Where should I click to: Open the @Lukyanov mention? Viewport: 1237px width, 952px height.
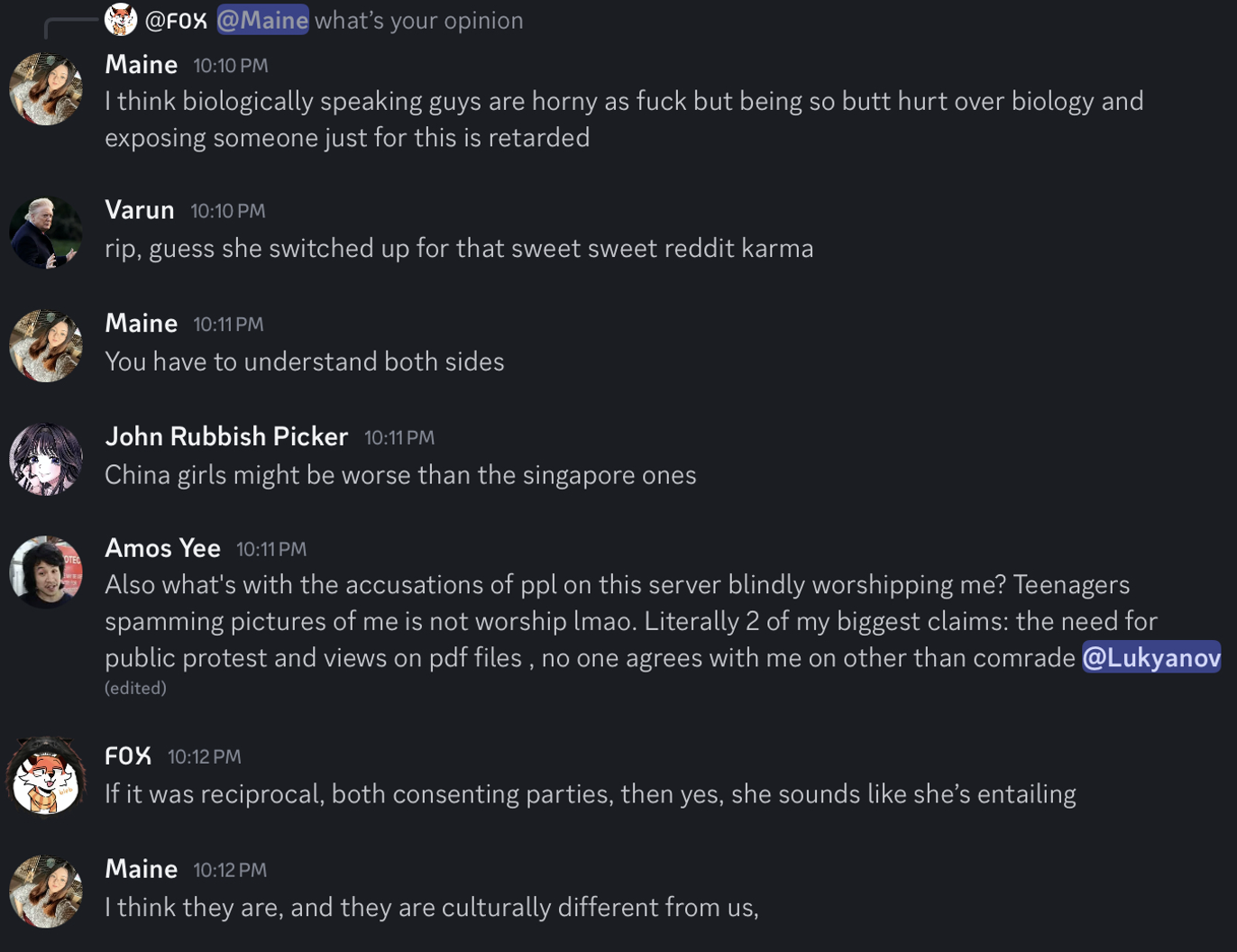1150,658
